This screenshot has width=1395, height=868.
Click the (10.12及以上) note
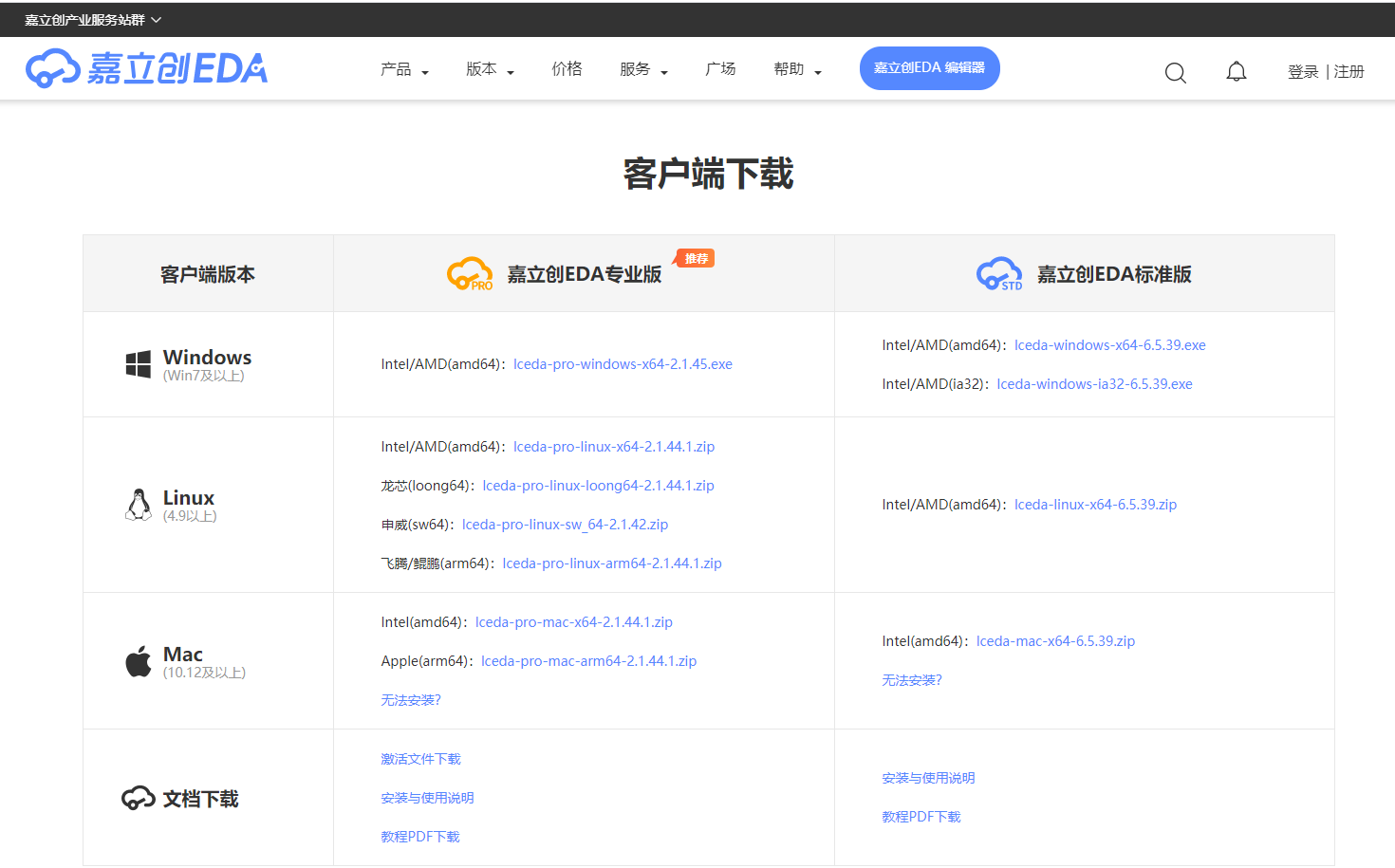(x=205, y=673)
